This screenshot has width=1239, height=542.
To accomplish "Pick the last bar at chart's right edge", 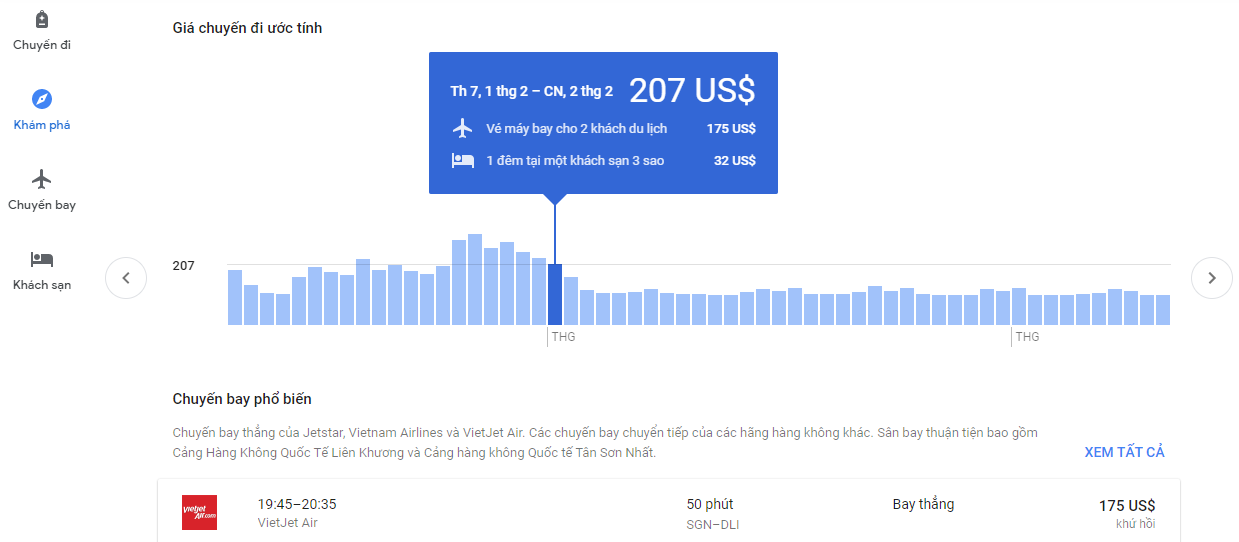I will pos(1162,309).
